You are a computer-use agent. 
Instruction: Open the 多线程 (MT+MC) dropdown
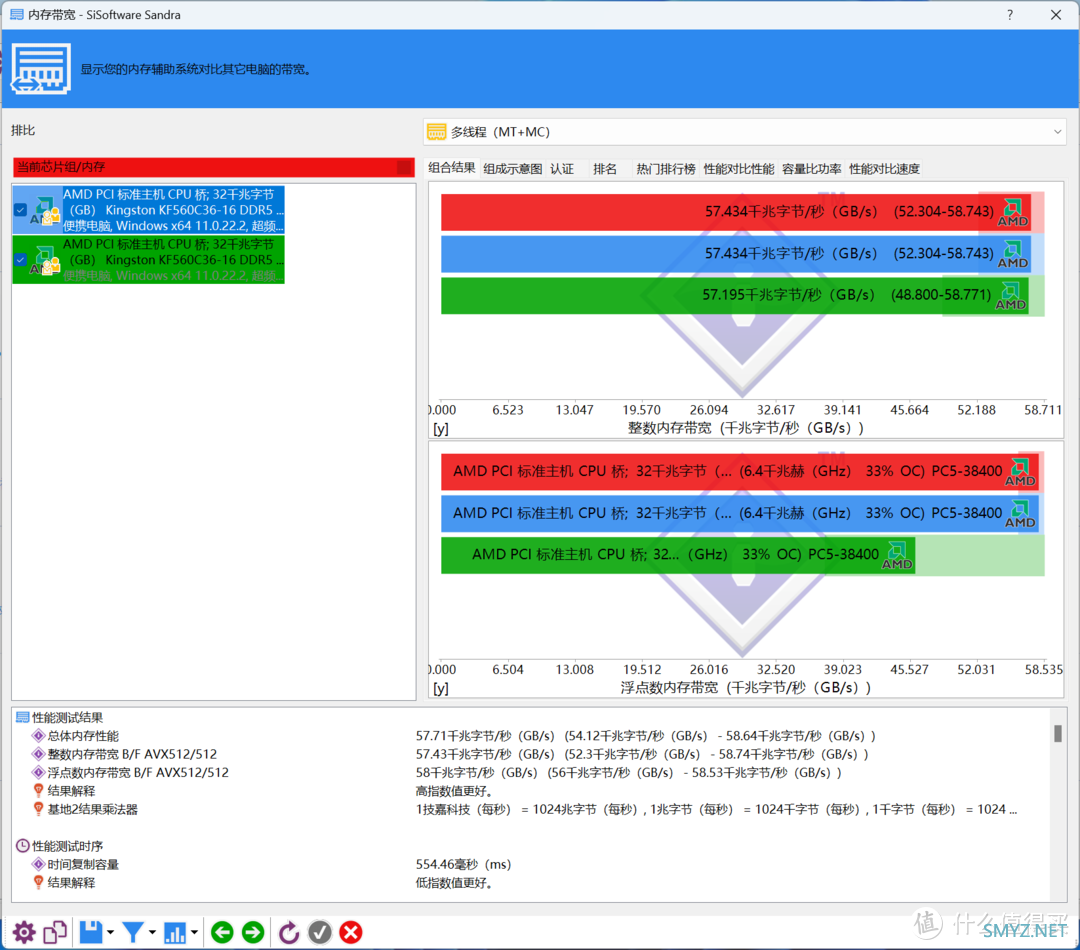tap(745, 132)
